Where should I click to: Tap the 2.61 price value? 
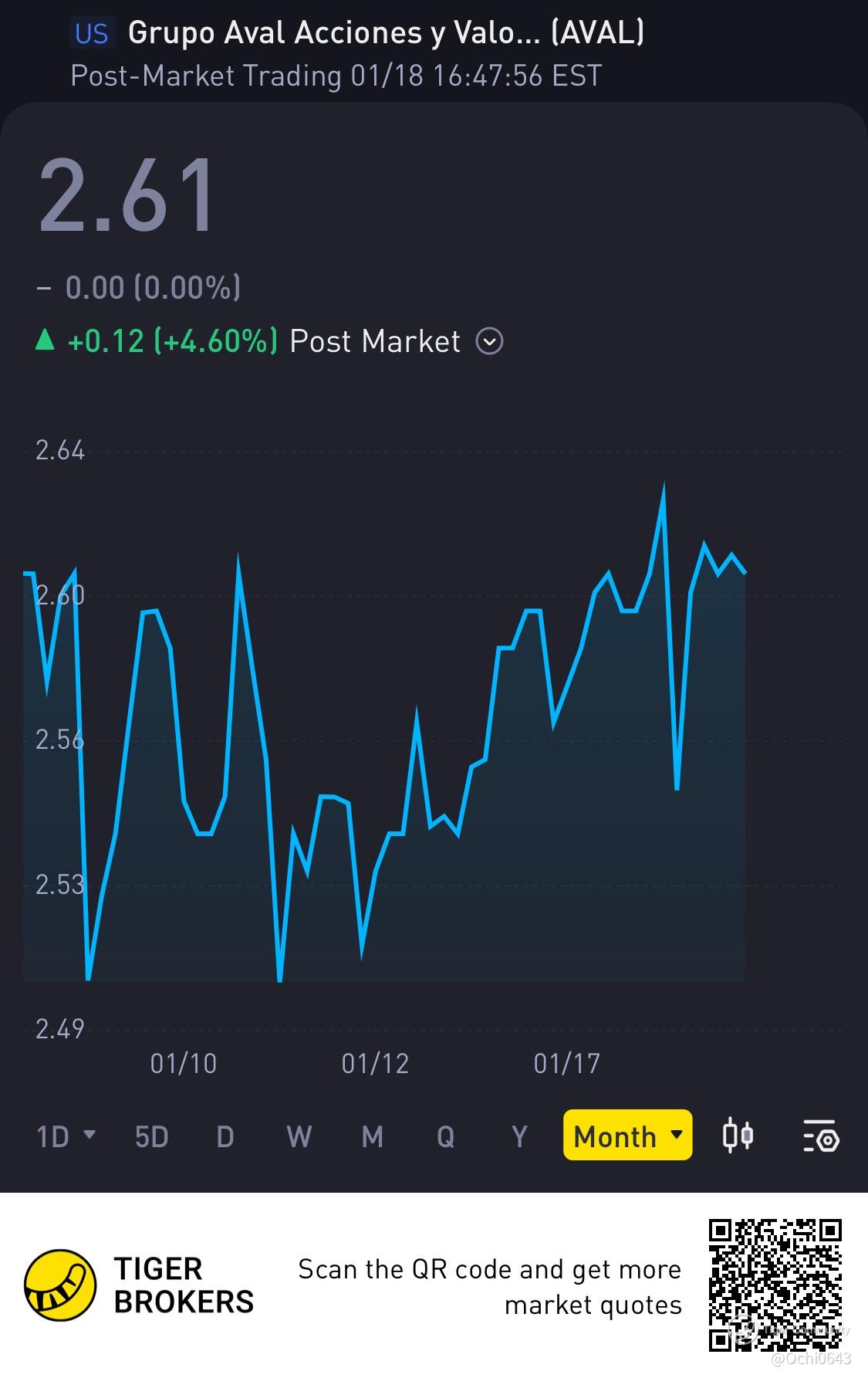127,195
